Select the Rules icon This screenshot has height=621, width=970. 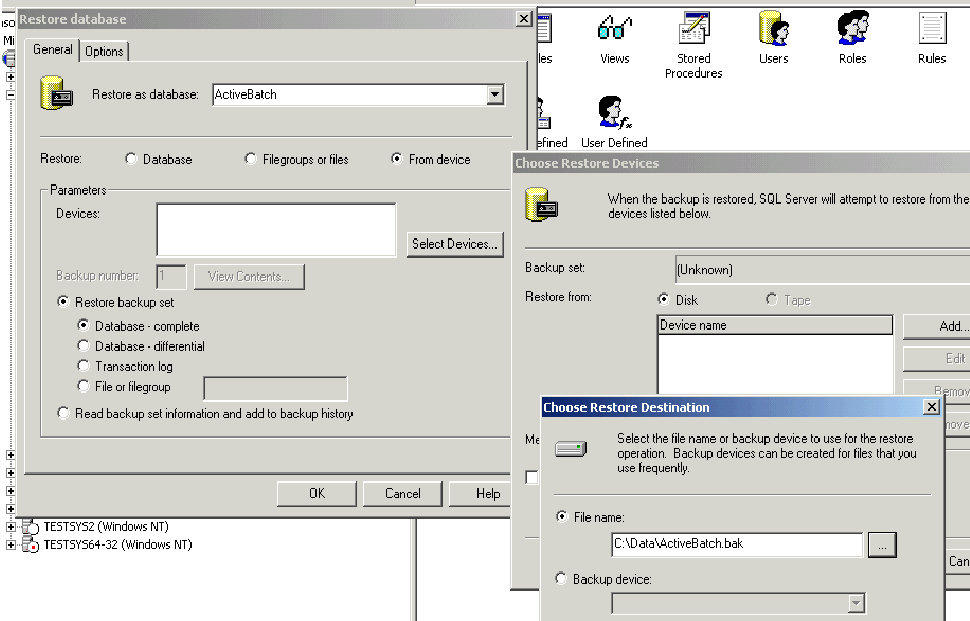pos(931,30)
